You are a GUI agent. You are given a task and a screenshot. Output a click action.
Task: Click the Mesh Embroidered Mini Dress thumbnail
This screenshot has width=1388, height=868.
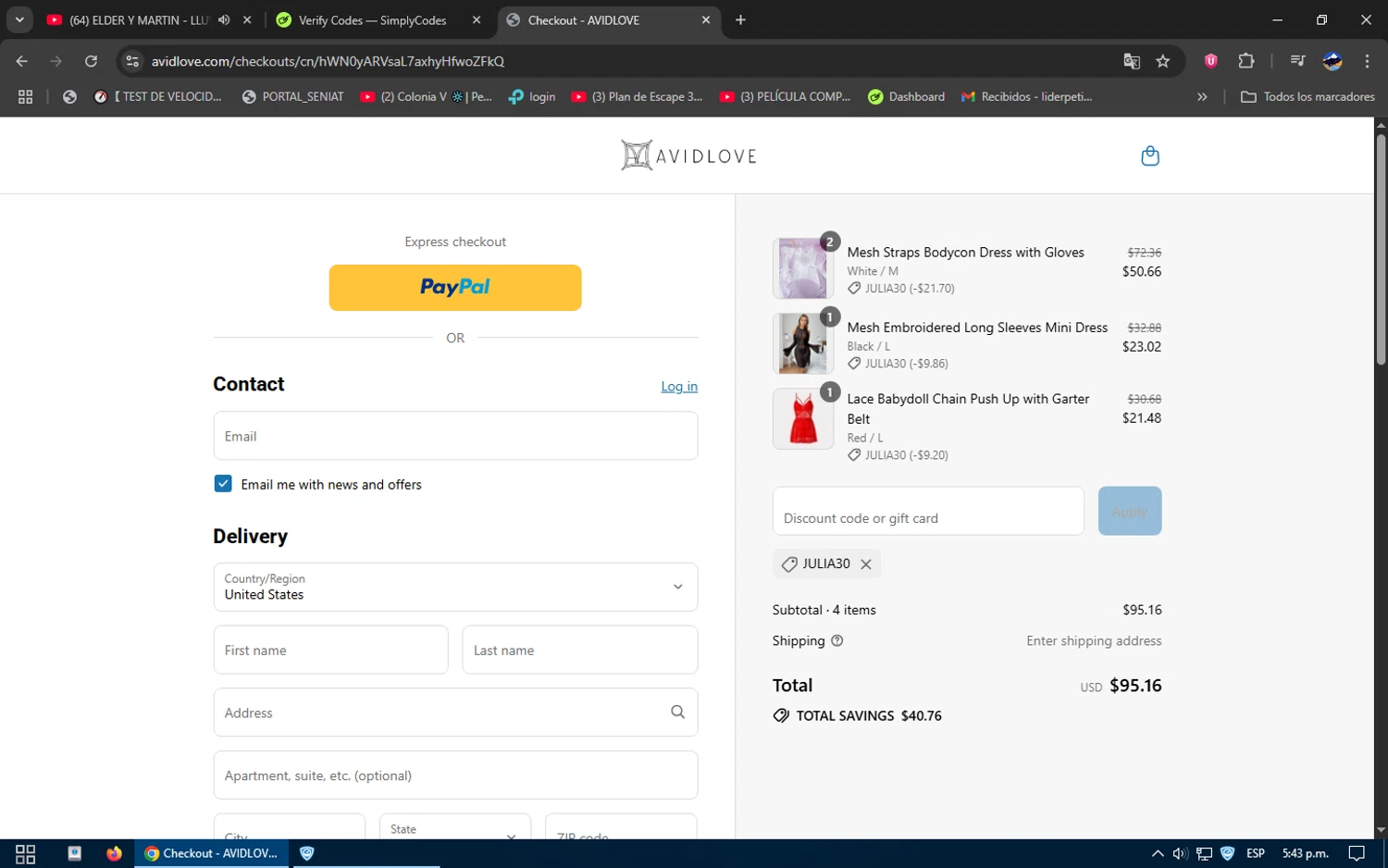point(802,343)
